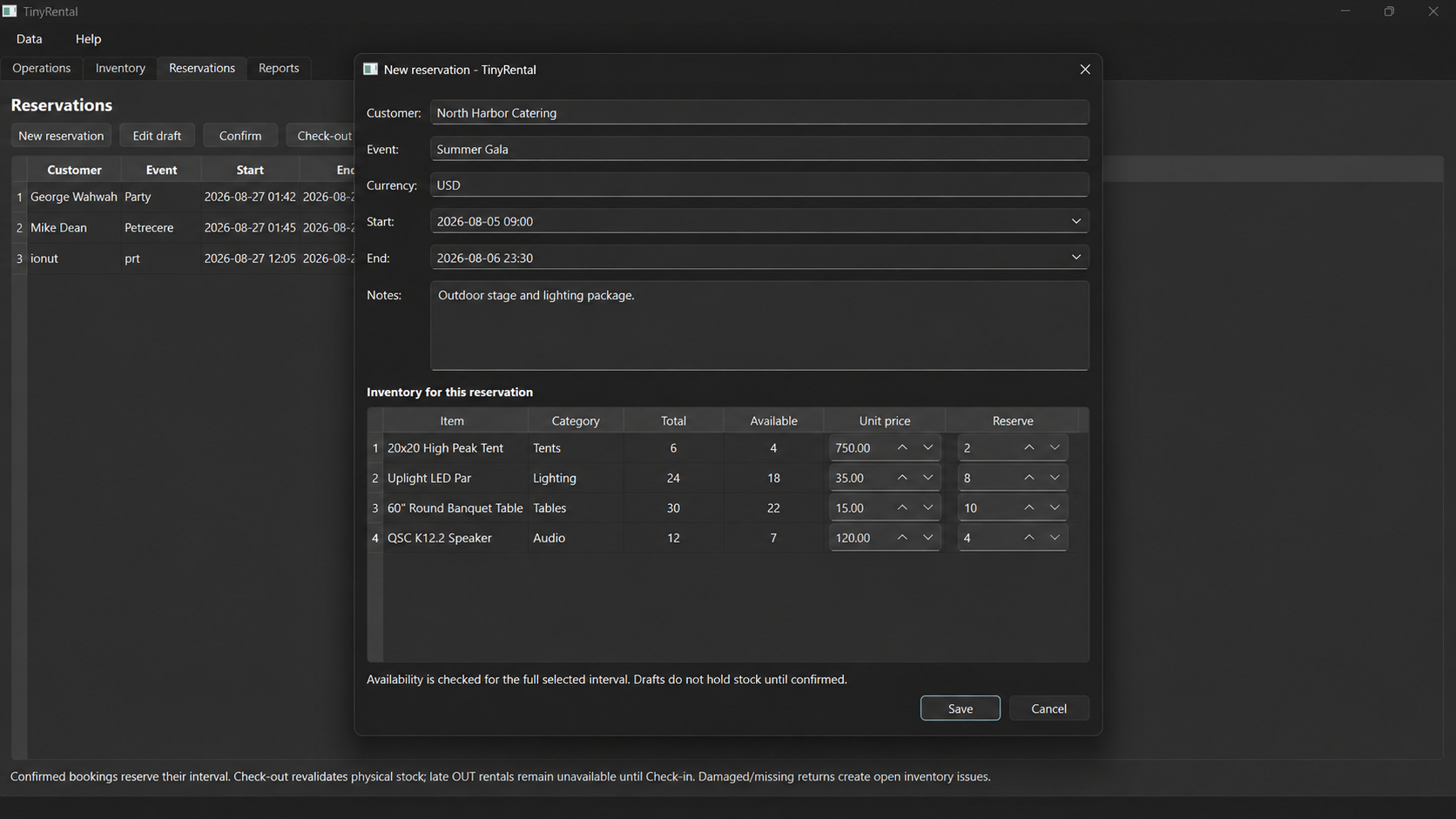Viewport: 1456px width, 819px height.
Task: Click the Customer column header in Reservations
Action: [74, 170]
